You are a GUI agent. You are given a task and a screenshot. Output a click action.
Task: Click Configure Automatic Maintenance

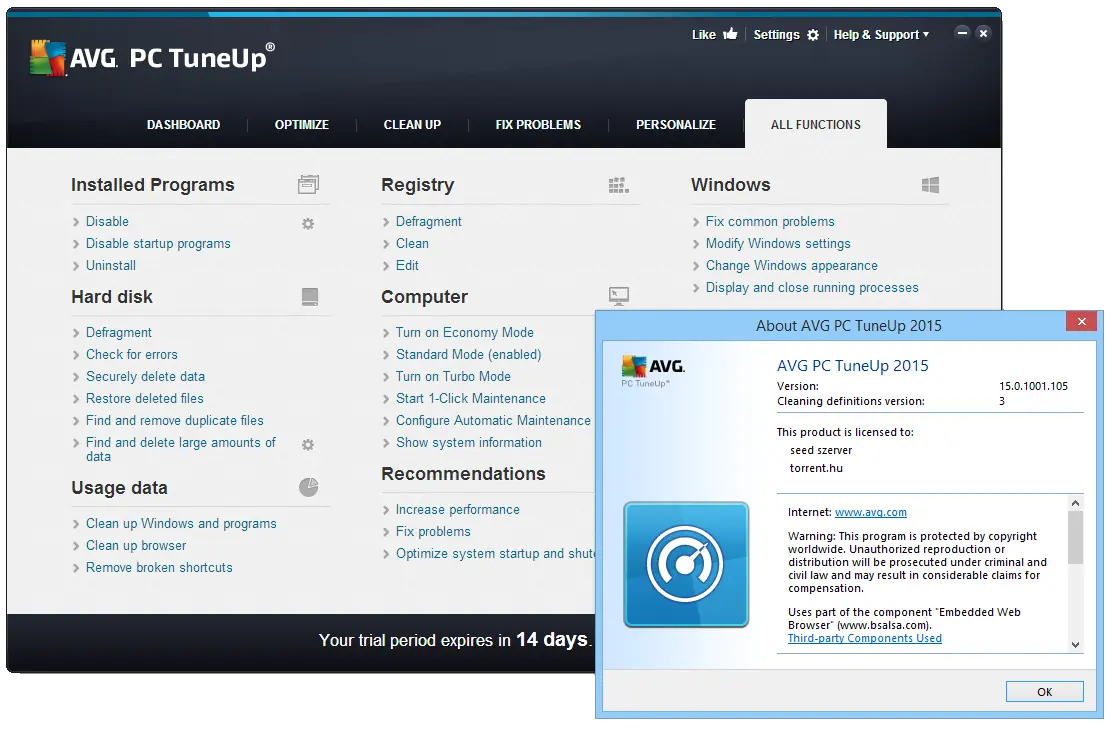tap(493, 421)
